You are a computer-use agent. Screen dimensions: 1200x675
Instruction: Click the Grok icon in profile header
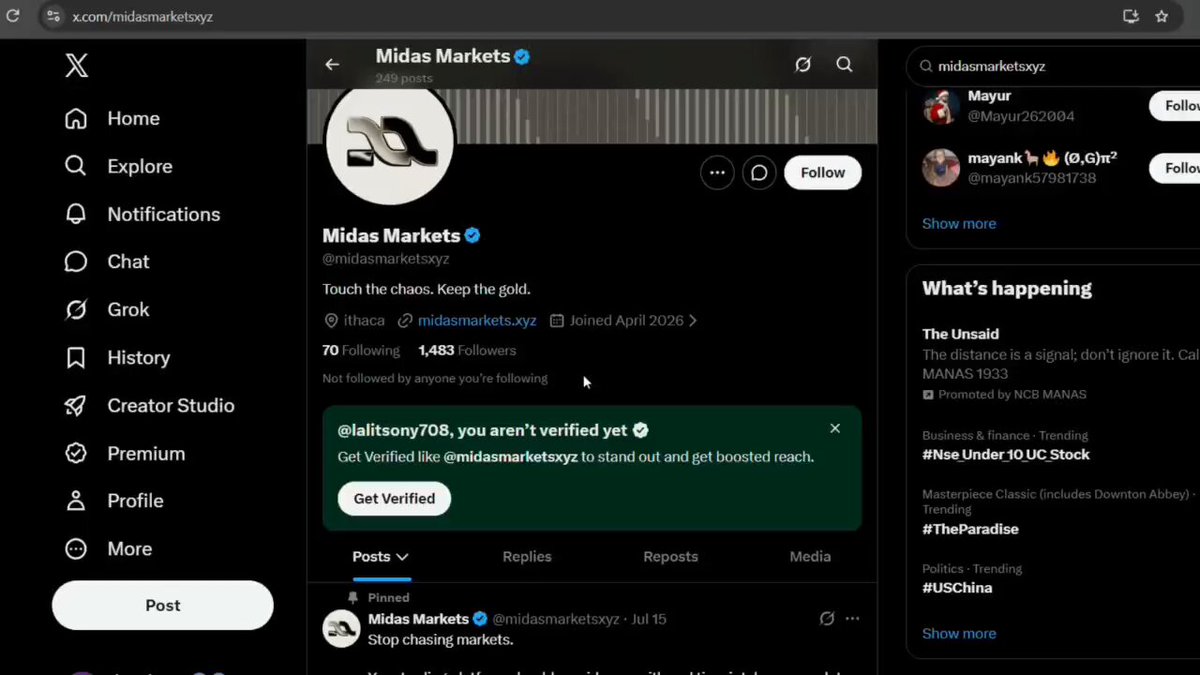(x=802, y=64)
